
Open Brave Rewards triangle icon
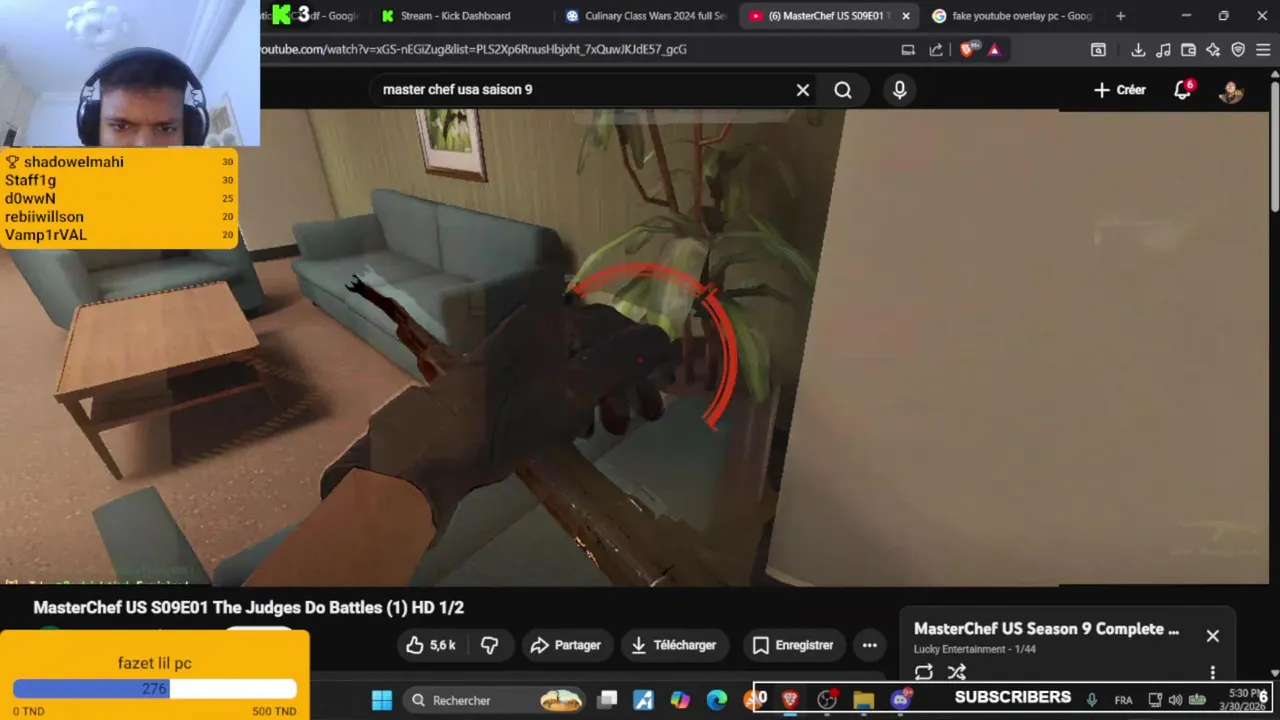coord(994,50)
